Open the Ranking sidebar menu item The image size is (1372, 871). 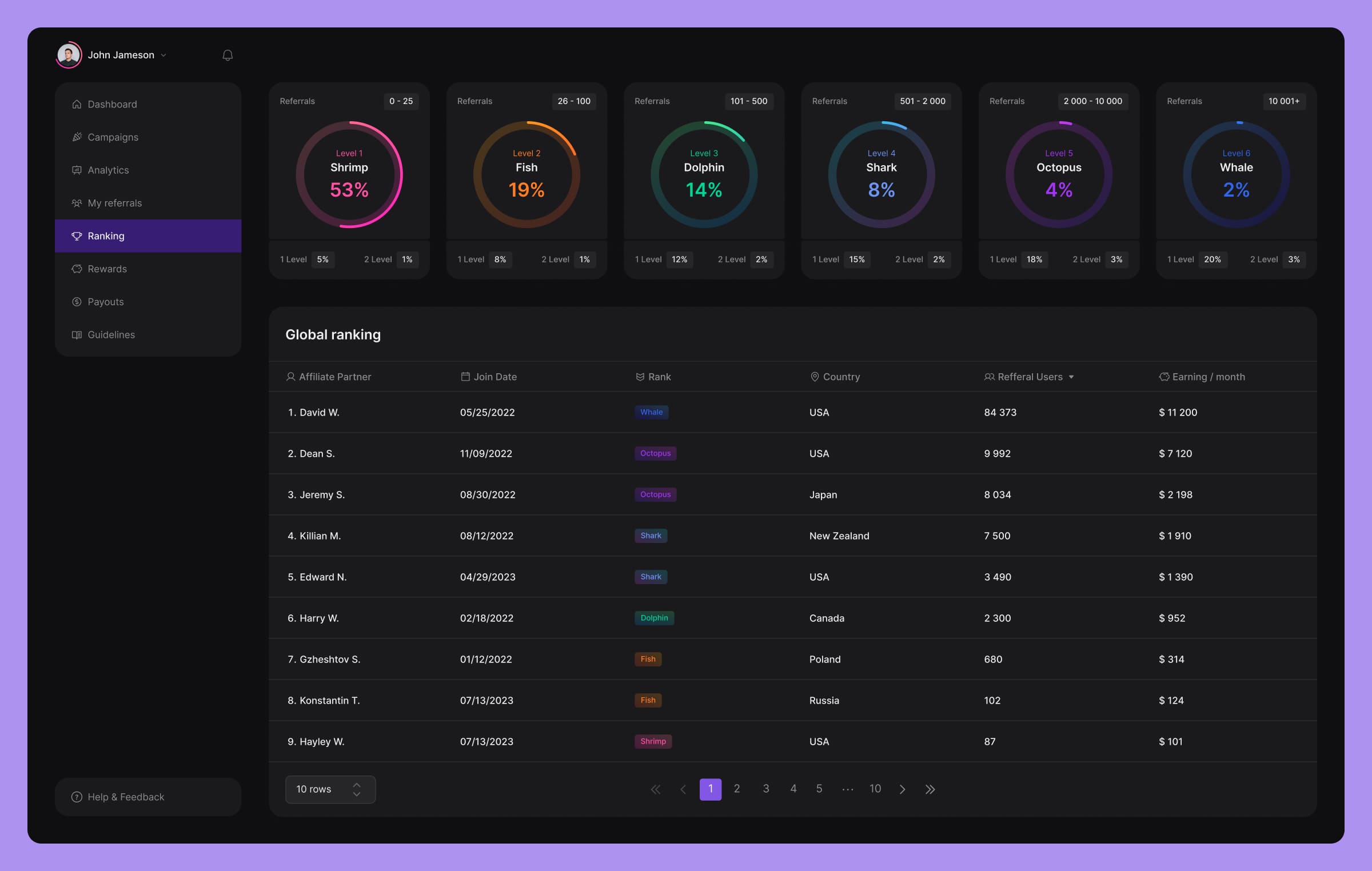pyautogui.click(x=147, y=236)
